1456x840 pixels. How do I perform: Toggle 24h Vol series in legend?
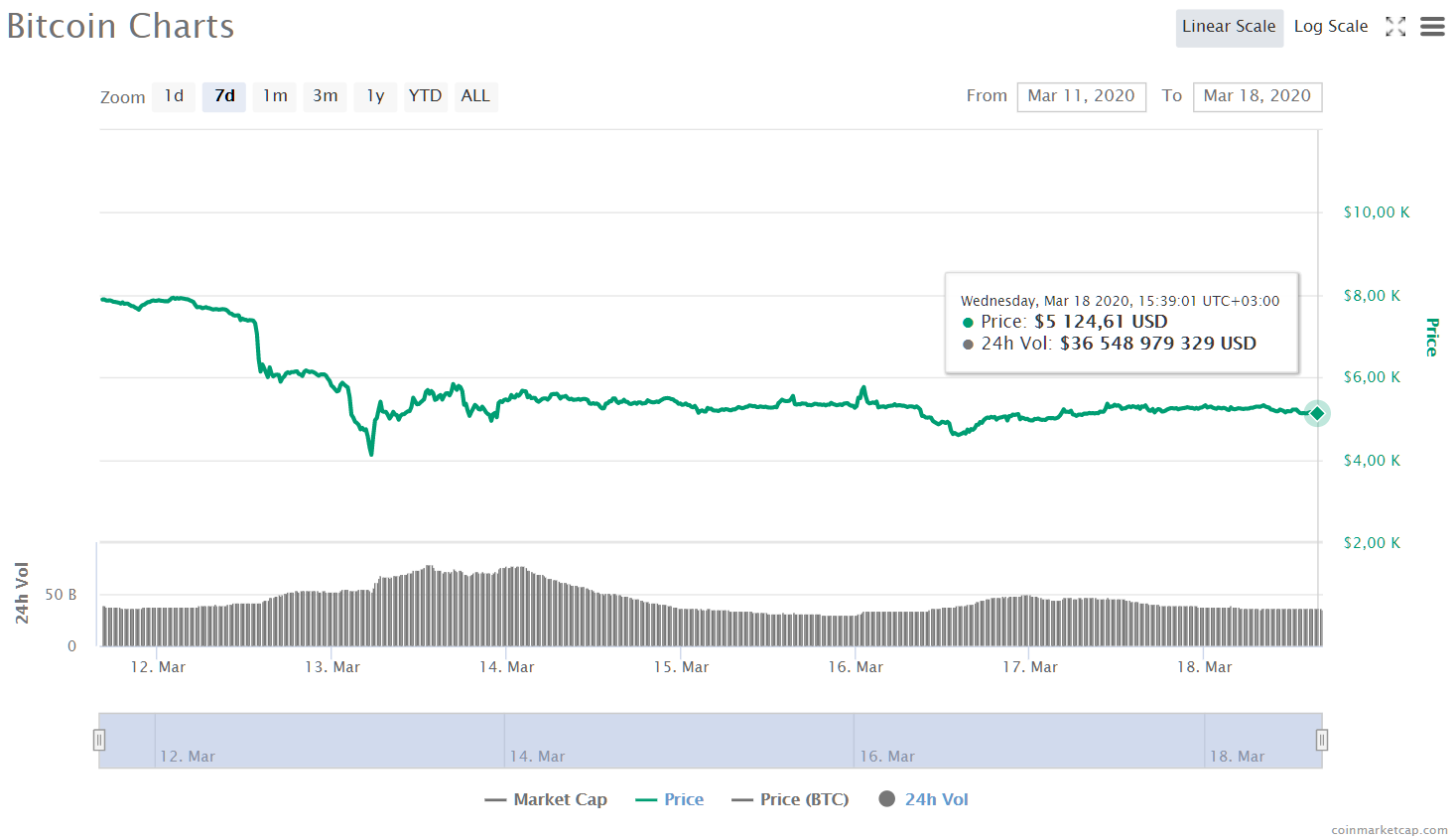point(924,799)
